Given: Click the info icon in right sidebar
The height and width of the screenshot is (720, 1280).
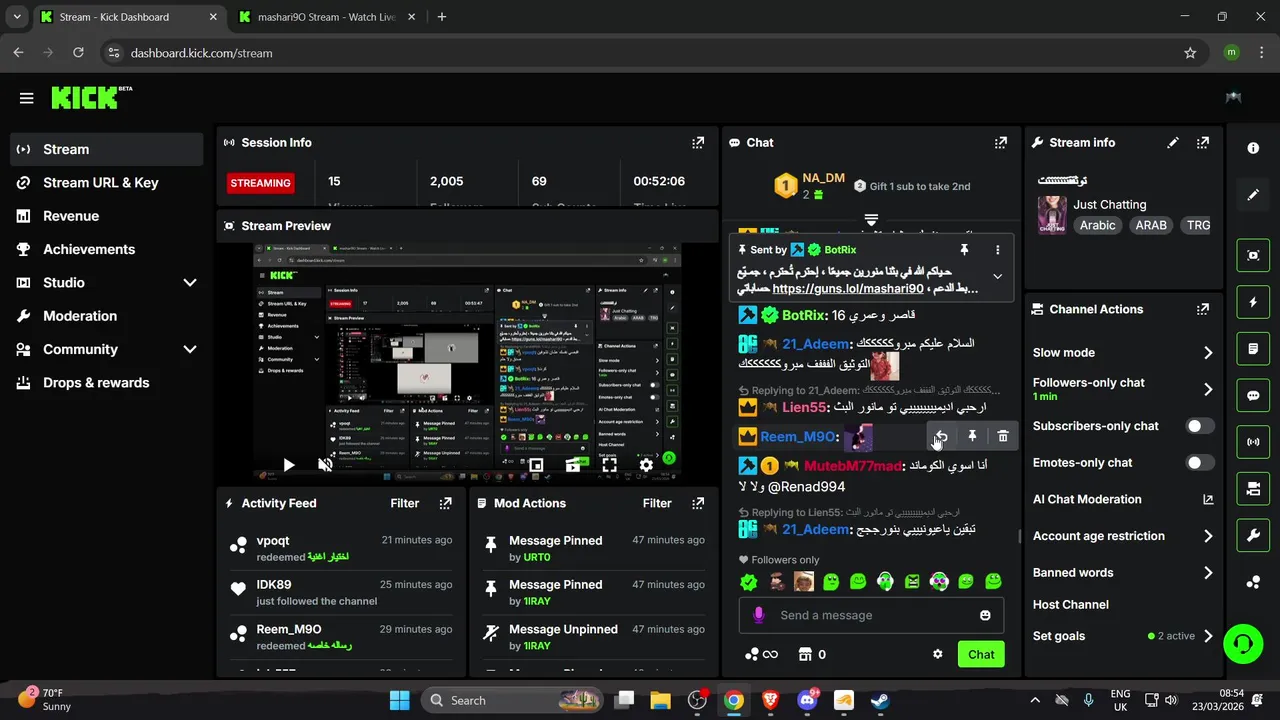Looking at the screenshot, I should click(1253, 148).
